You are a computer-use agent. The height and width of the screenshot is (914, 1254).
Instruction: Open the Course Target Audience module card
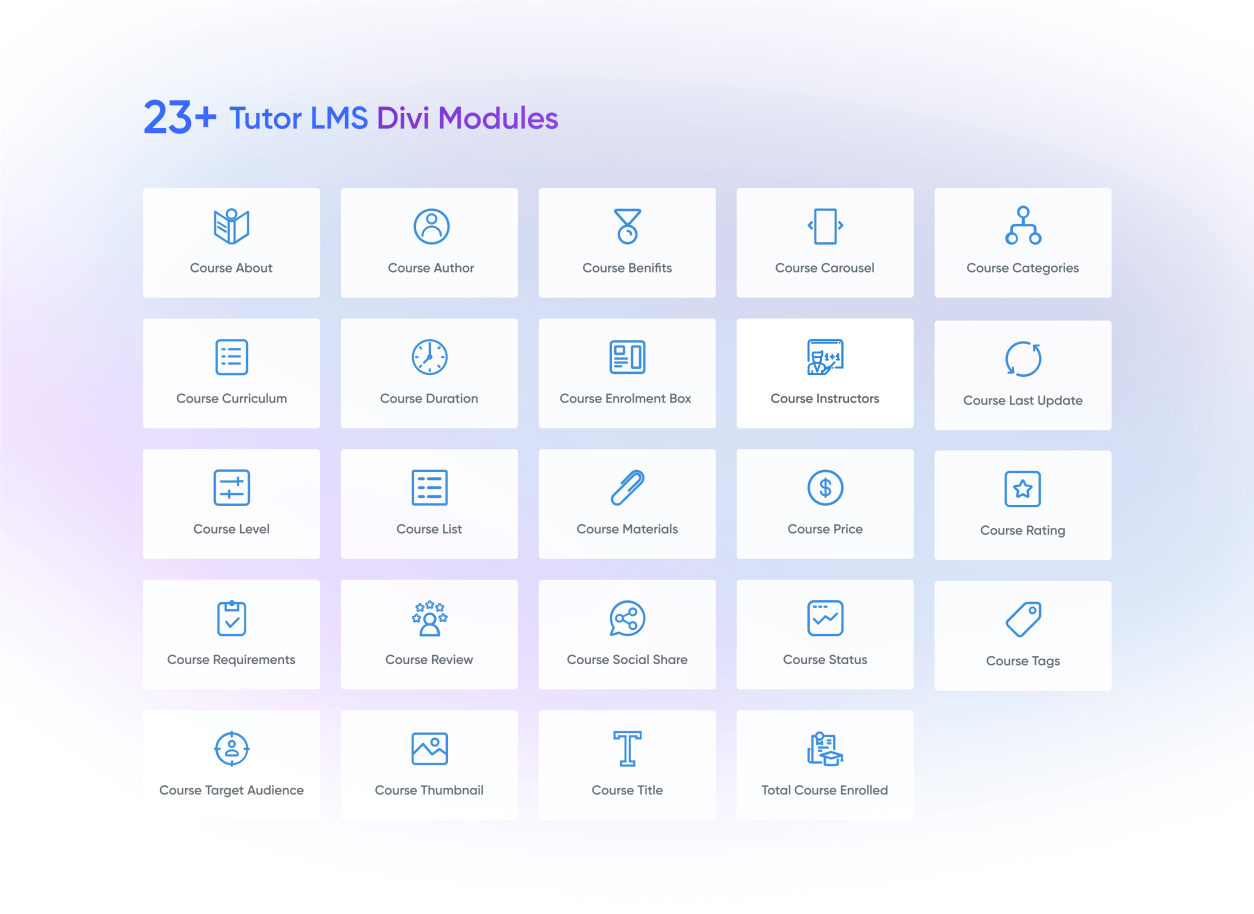(x=231, y=765)
